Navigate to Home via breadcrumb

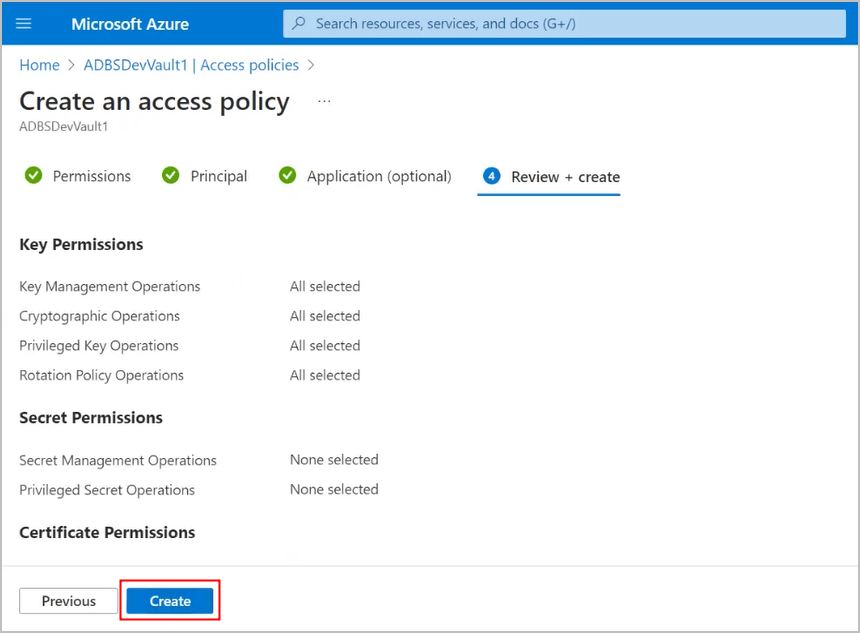point(39,64)
